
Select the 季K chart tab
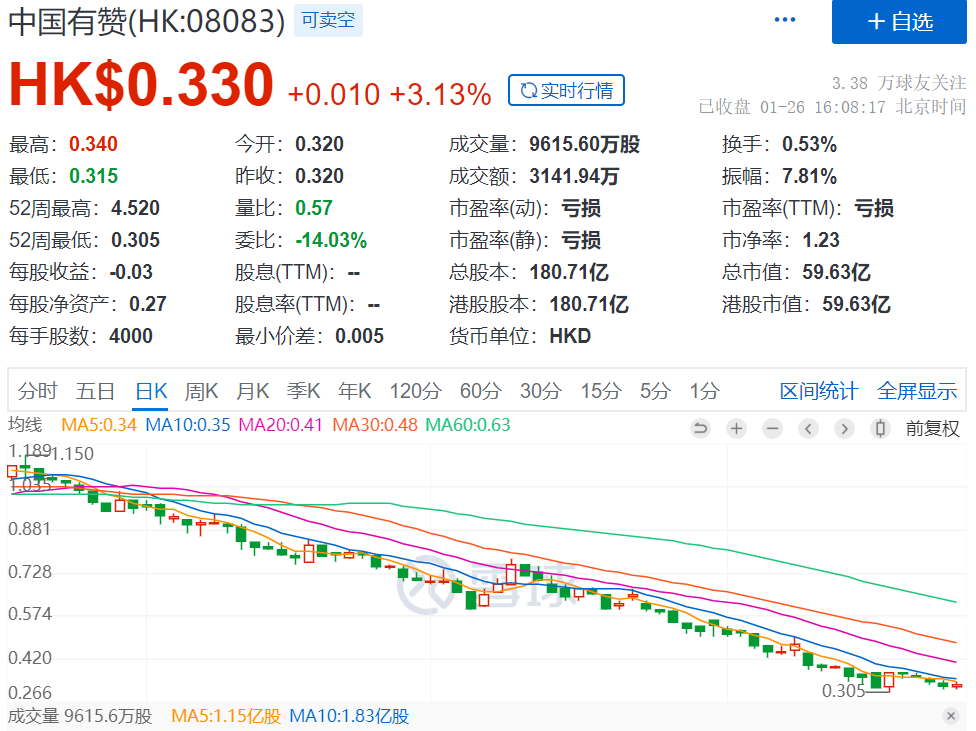coord(304,391)
